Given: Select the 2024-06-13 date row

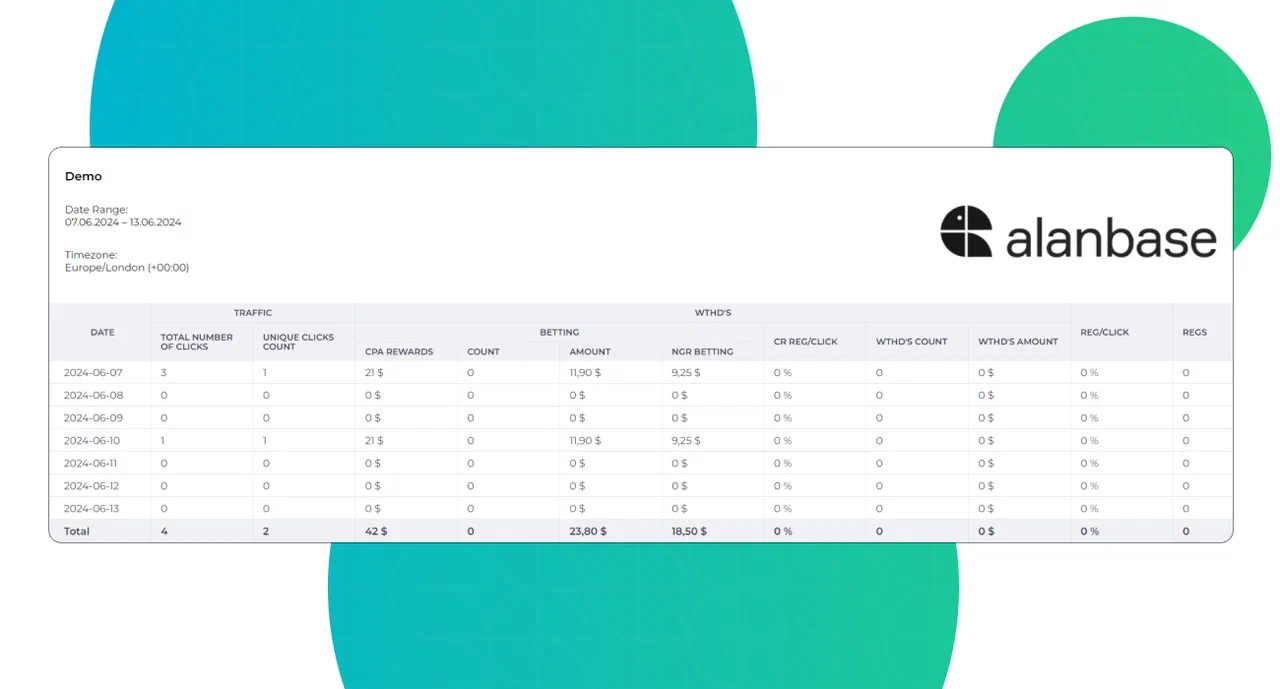Looking at the screenshot, I should [x=92, y=509].
